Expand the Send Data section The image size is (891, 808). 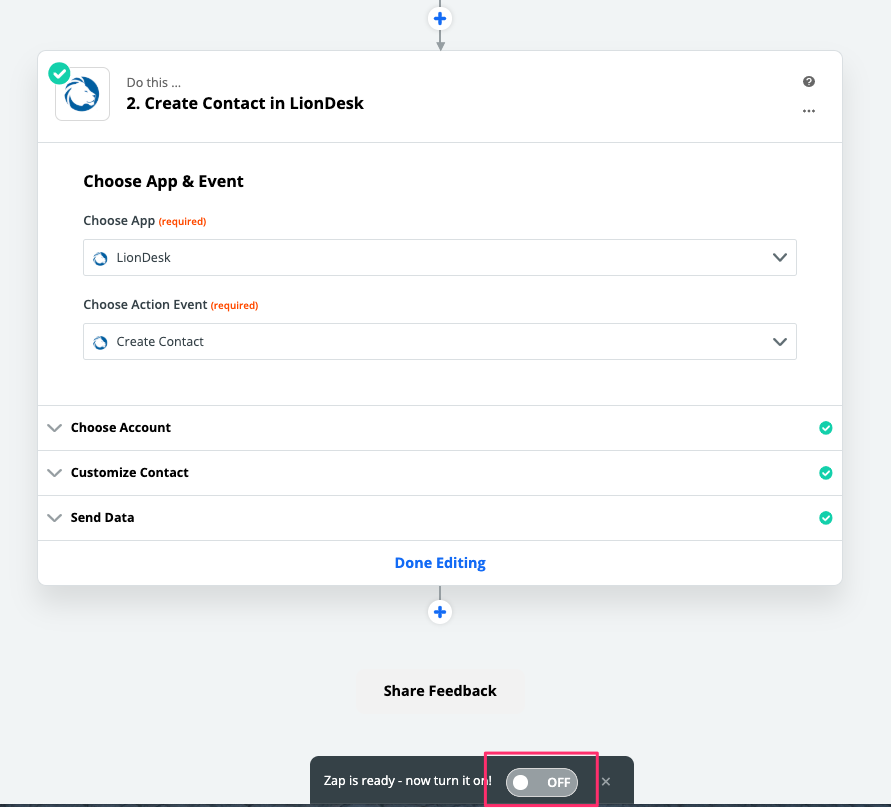click(x=440, y=518)
